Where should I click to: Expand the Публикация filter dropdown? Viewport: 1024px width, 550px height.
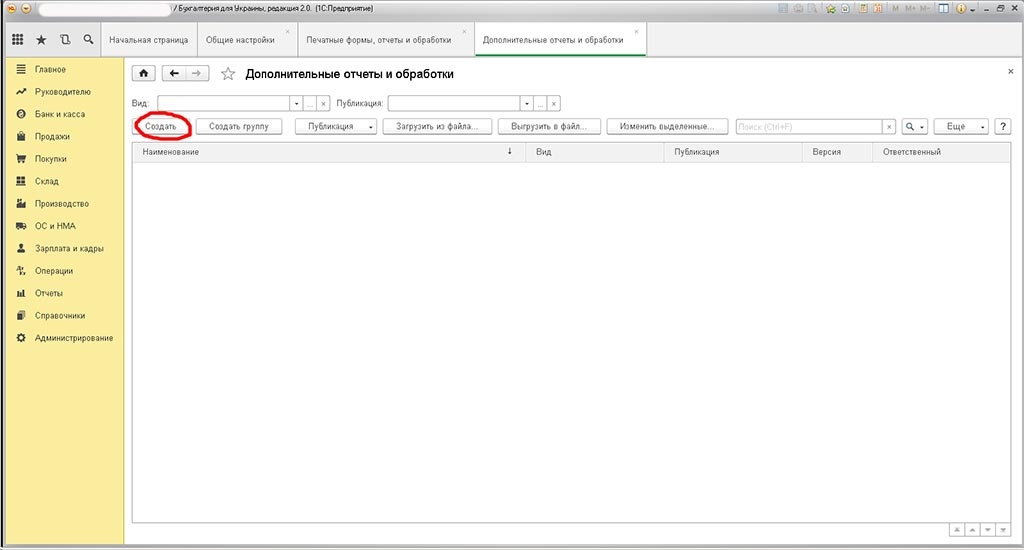point(526,103)
